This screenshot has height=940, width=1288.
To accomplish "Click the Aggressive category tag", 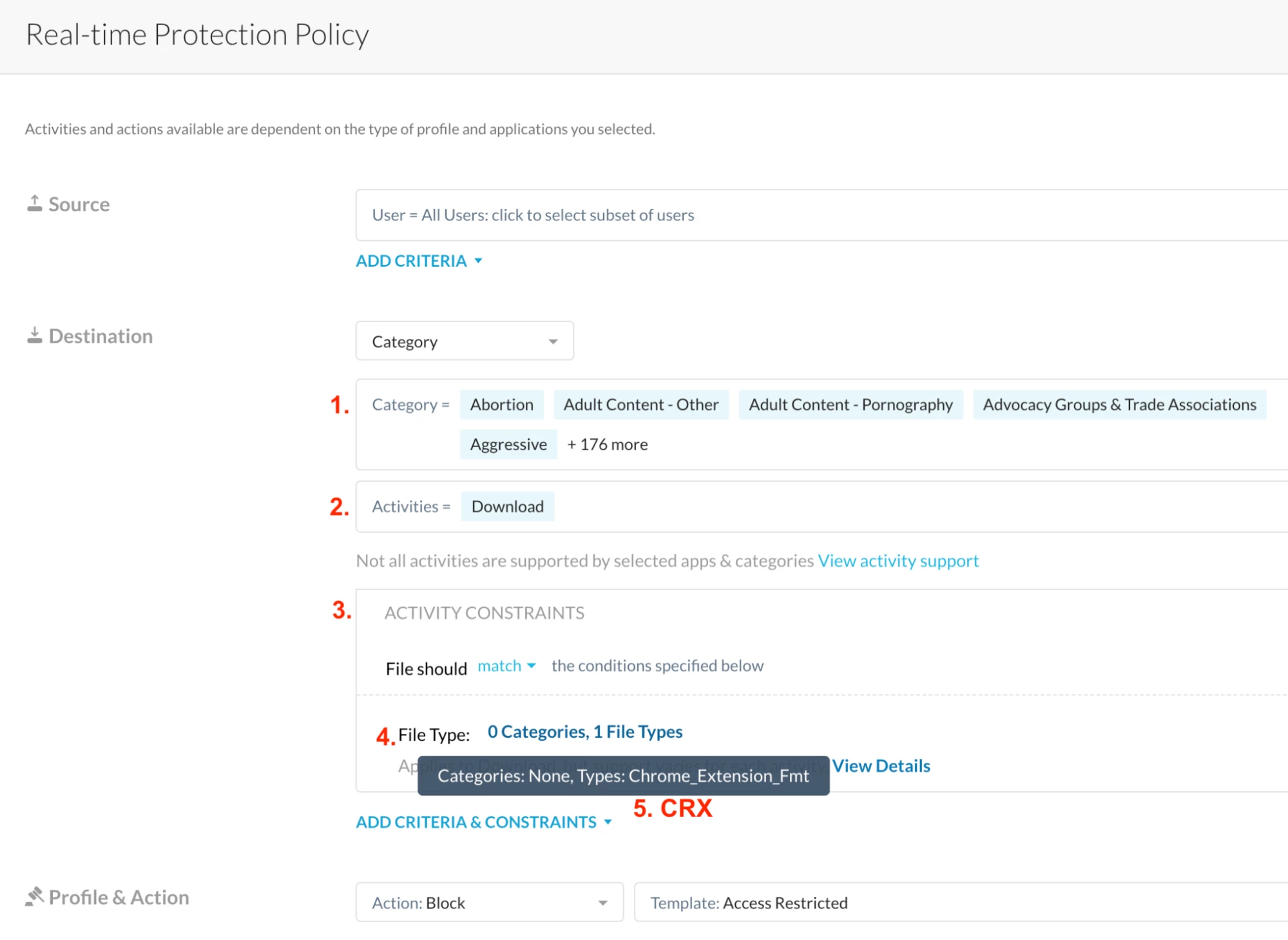I will 508,445.
